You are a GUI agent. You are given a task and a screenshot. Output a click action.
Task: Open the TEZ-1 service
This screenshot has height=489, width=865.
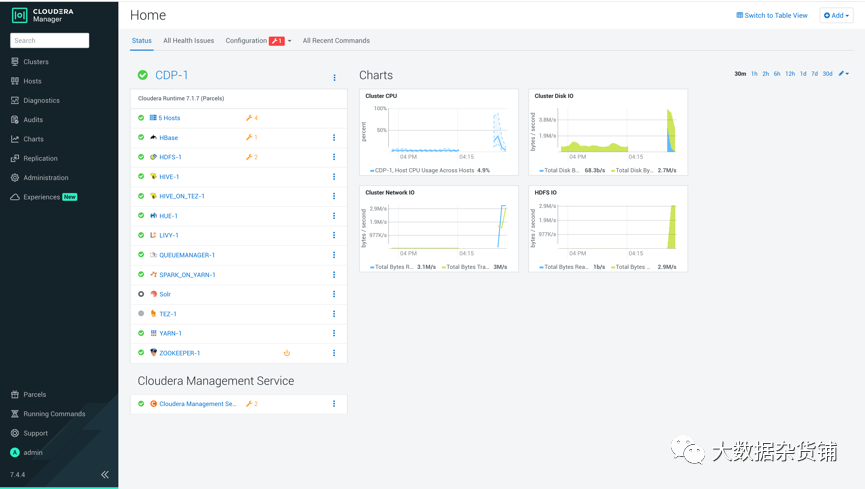pos(168,314)
